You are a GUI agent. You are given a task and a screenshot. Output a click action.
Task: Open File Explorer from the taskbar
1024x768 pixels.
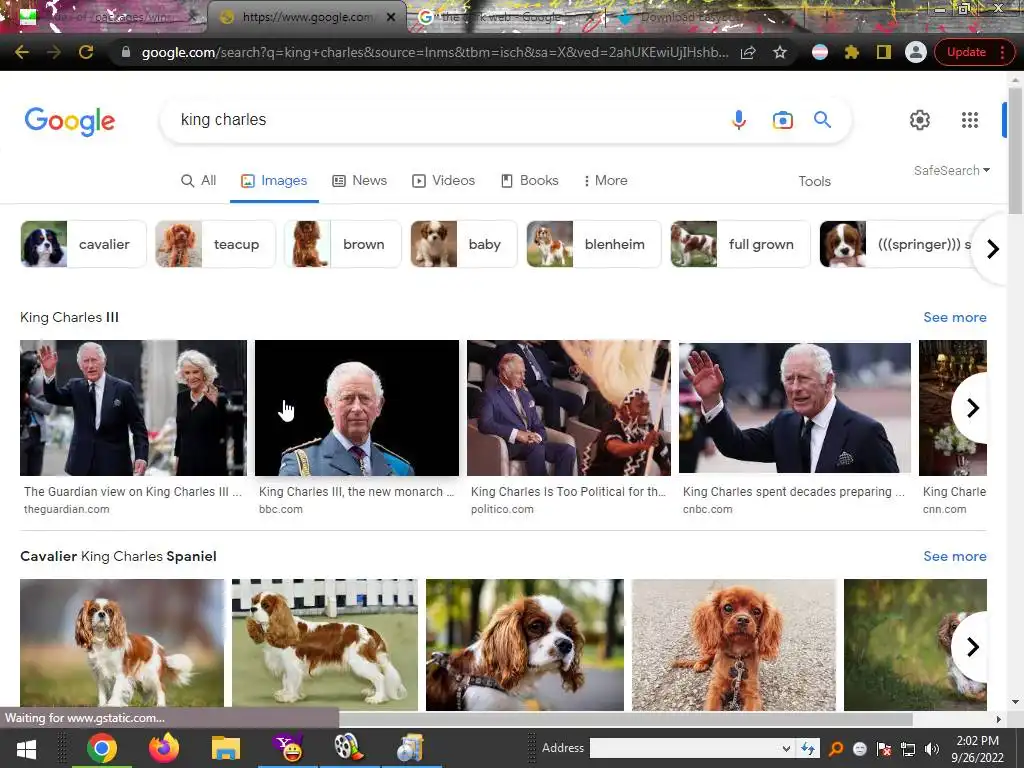(226, 748)
